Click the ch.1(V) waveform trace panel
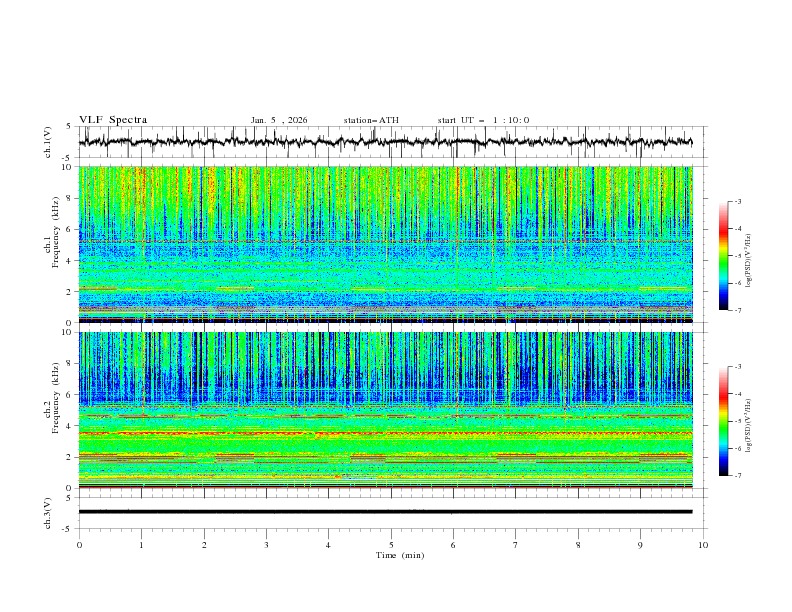Viewport: 792px width, 612px height. pos(390,142)
